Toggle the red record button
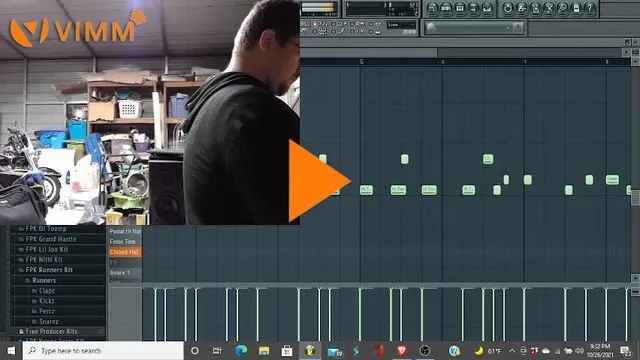640x360 pixels. 314,24
